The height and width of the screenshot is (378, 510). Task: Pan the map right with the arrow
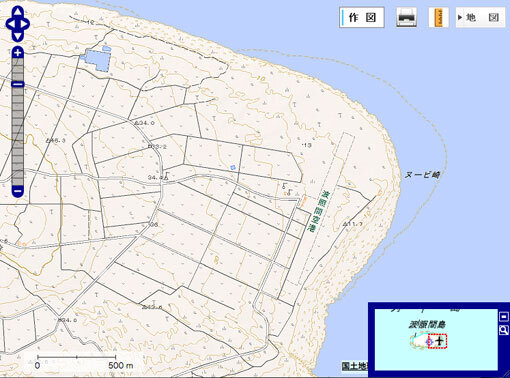tap(25, 24)
